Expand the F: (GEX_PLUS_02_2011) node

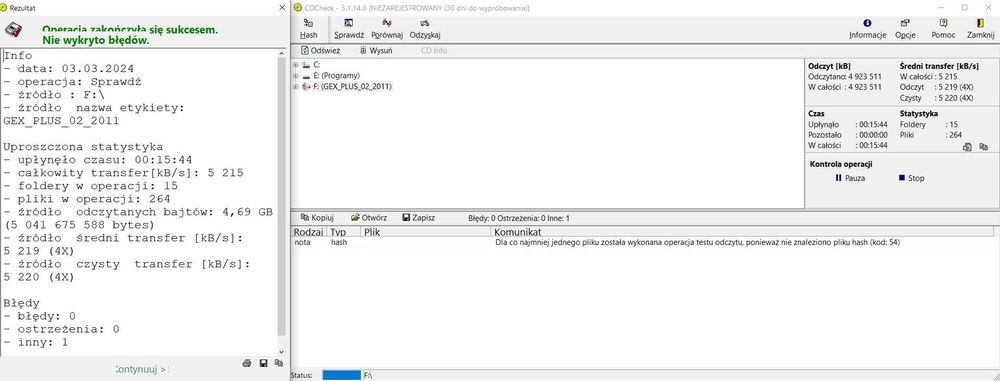[295, 86]
